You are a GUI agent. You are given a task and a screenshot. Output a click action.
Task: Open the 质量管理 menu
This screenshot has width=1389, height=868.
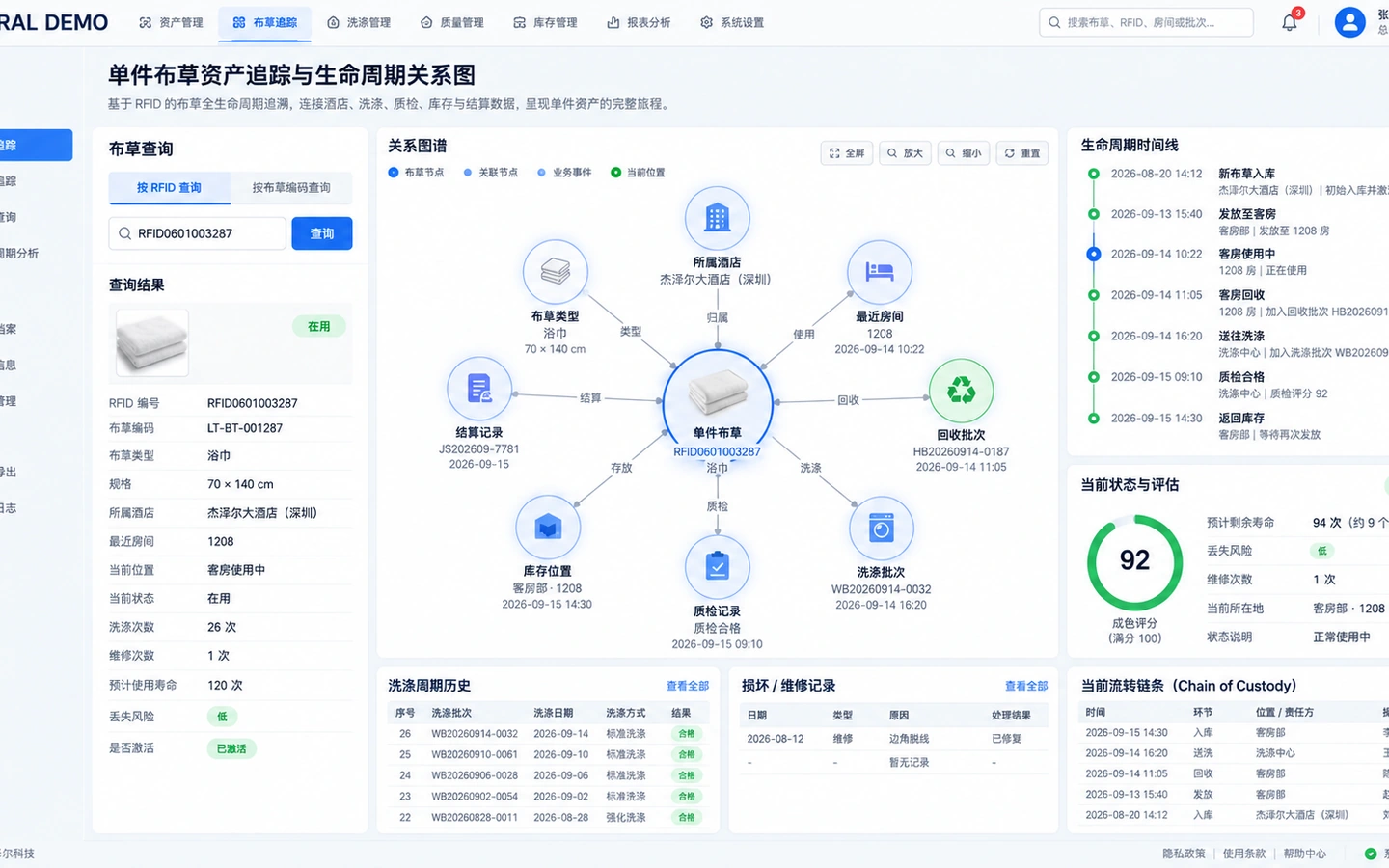click(452, 22)
